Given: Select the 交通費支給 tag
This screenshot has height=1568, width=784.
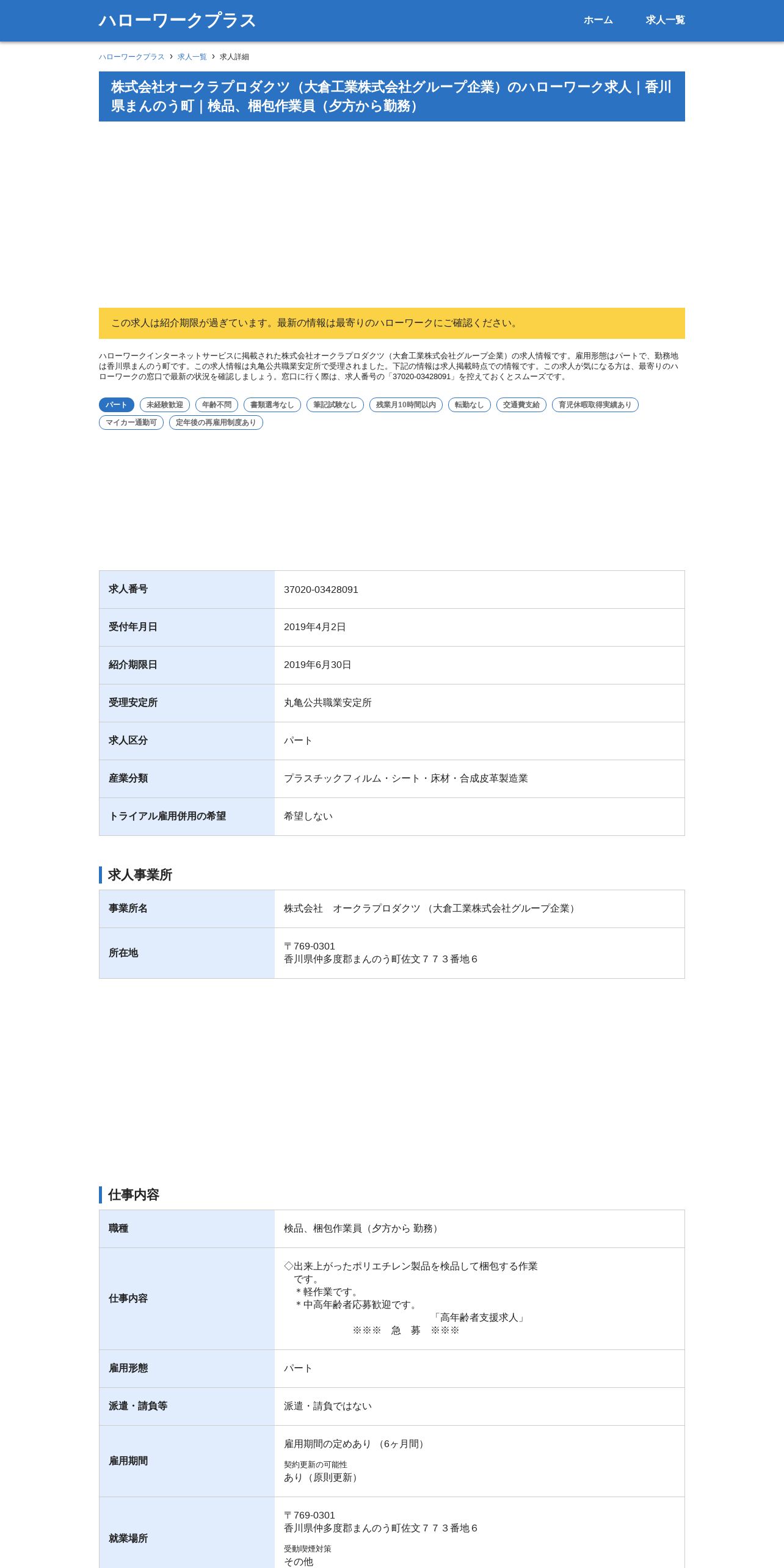Looking at the screenshot, I should [x=521, y=405].
